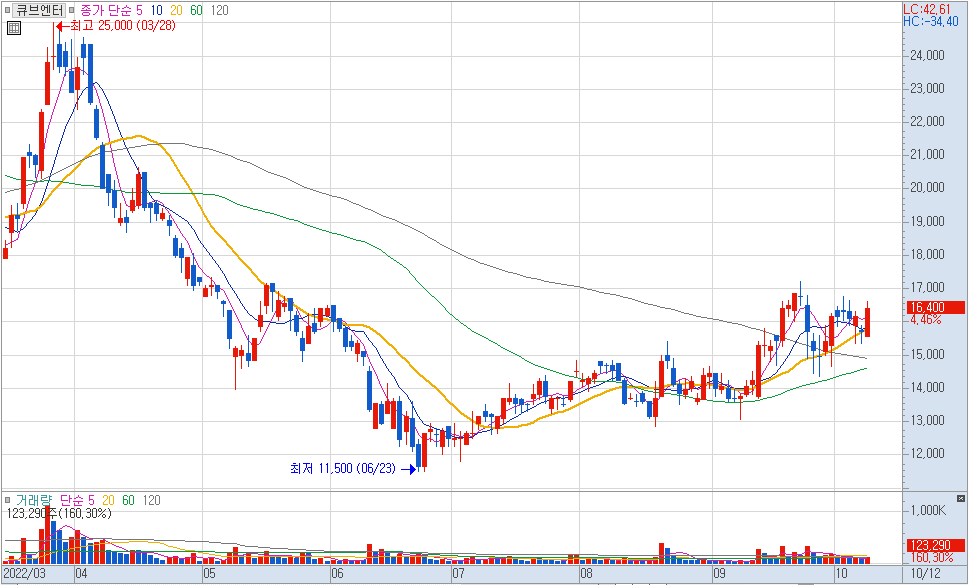The width and height of the screenshot is (969, 585).
Task: Click the small square marker left of 큐브엔터
Action: click(x=8, y=11)
